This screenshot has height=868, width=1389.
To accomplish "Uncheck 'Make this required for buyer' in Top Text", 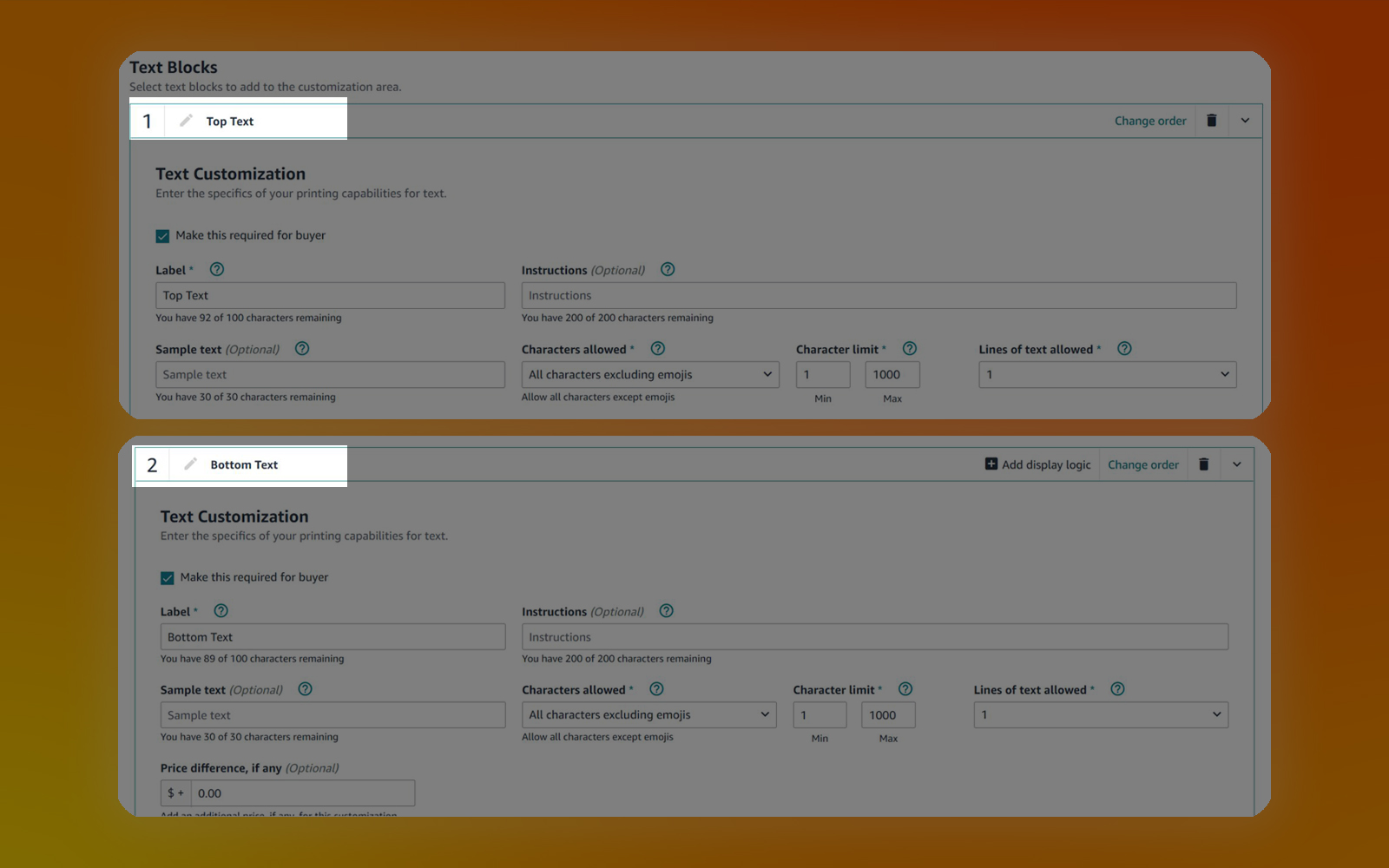I will pyautogui.click(x=162, y=236).
